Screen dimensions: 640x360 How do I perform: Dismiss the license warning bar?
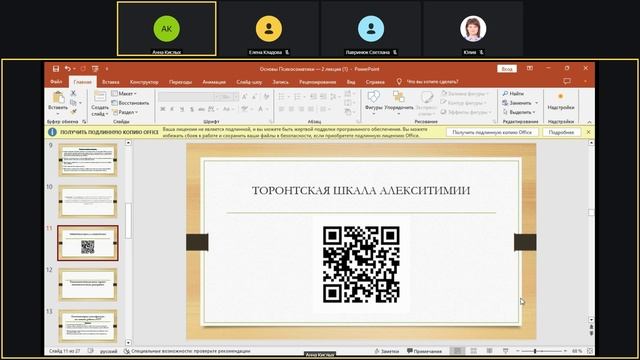pos(588,132)
